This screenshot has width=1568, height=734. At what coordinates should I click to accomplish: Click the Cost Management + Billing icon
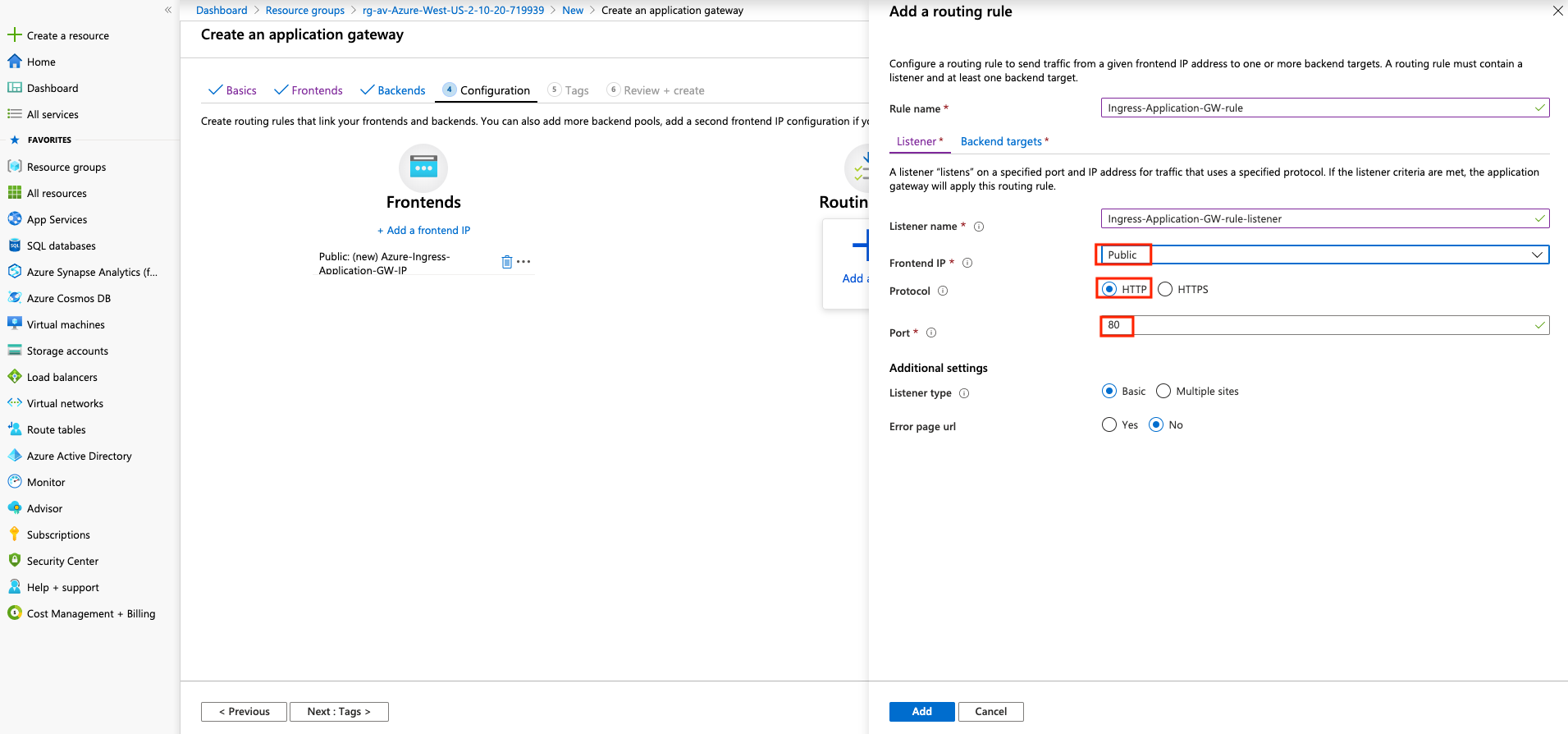tap(14, 613)
